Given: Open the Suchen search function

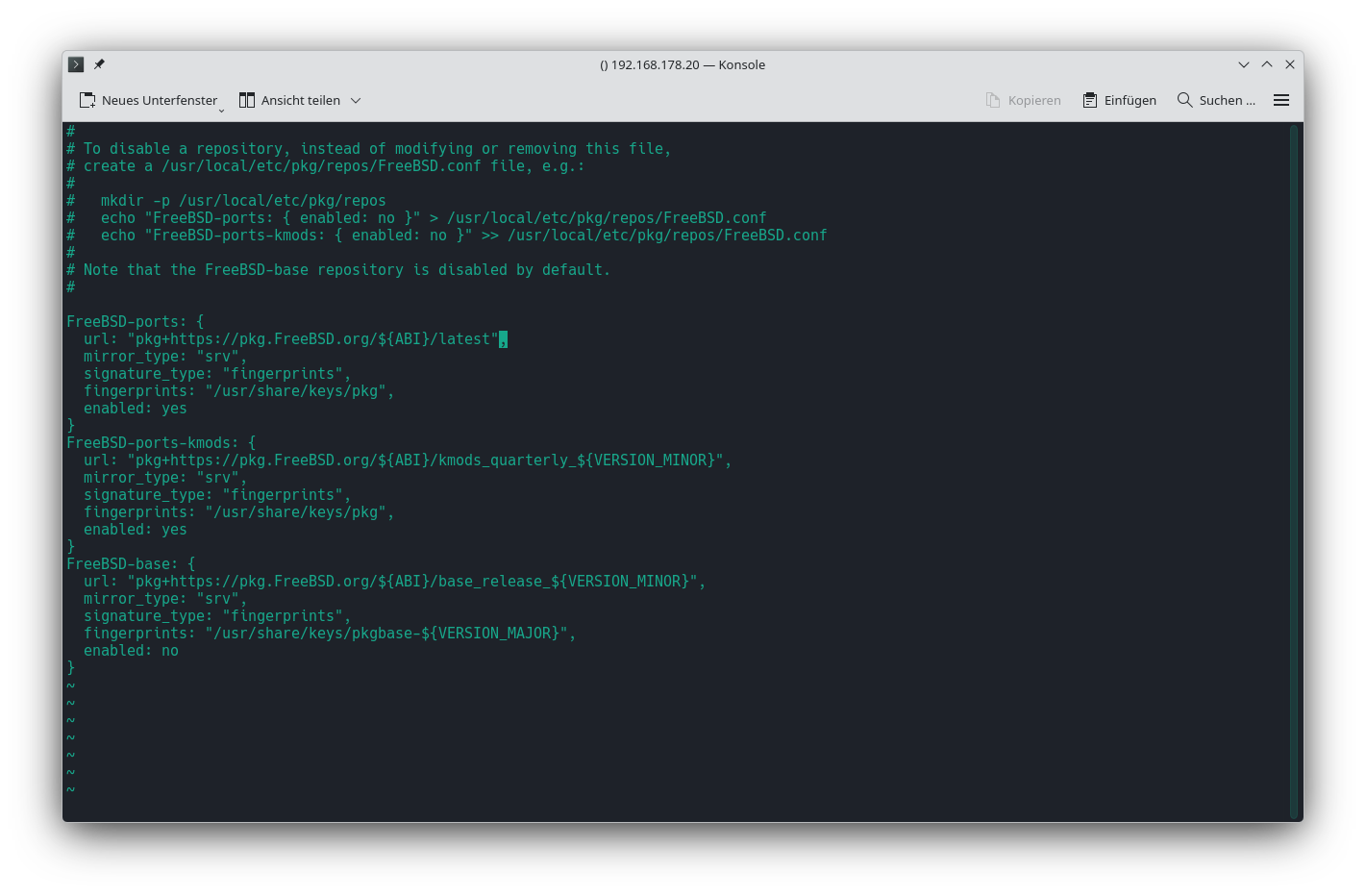Looking at the screenshot, I should (x=1216, y=100).
